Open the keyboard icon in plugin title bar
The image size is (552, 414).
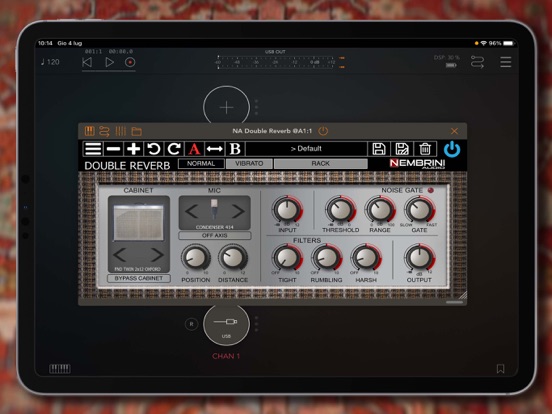(x=89, y=131)
